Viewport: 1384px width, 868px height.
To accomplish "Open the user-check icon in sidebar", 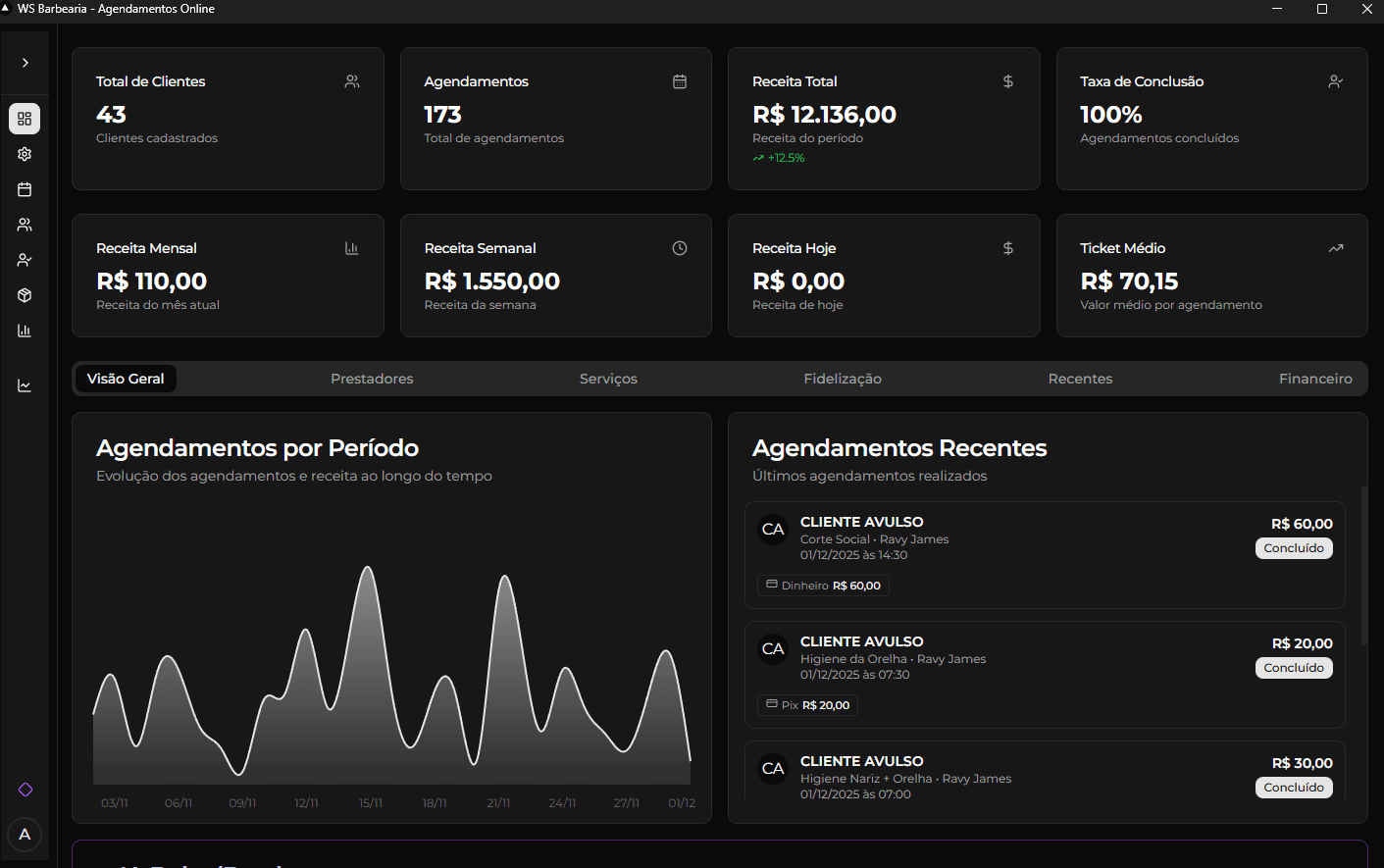I will click(x=25, y=260).
